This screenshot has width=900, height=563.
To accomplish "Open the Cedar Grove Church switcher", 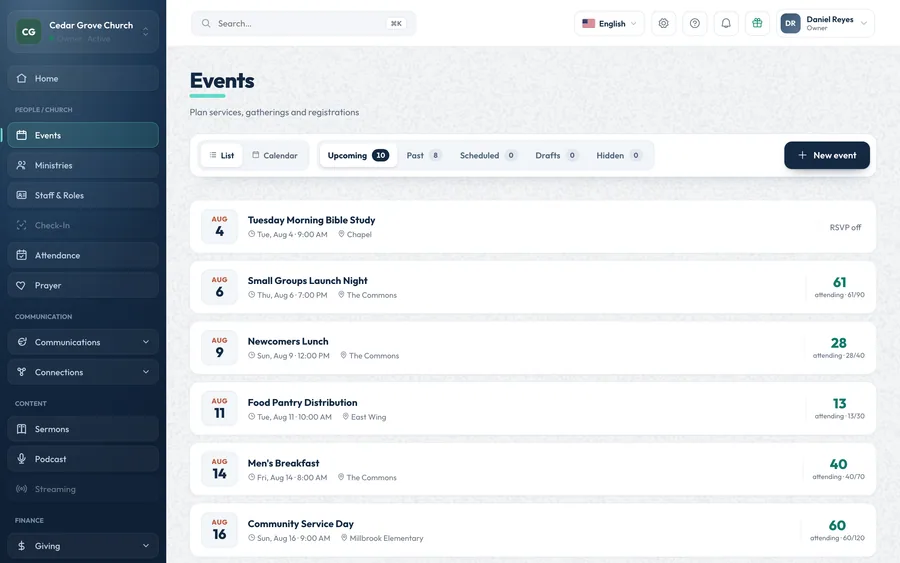I will click(x=83, y=32).
